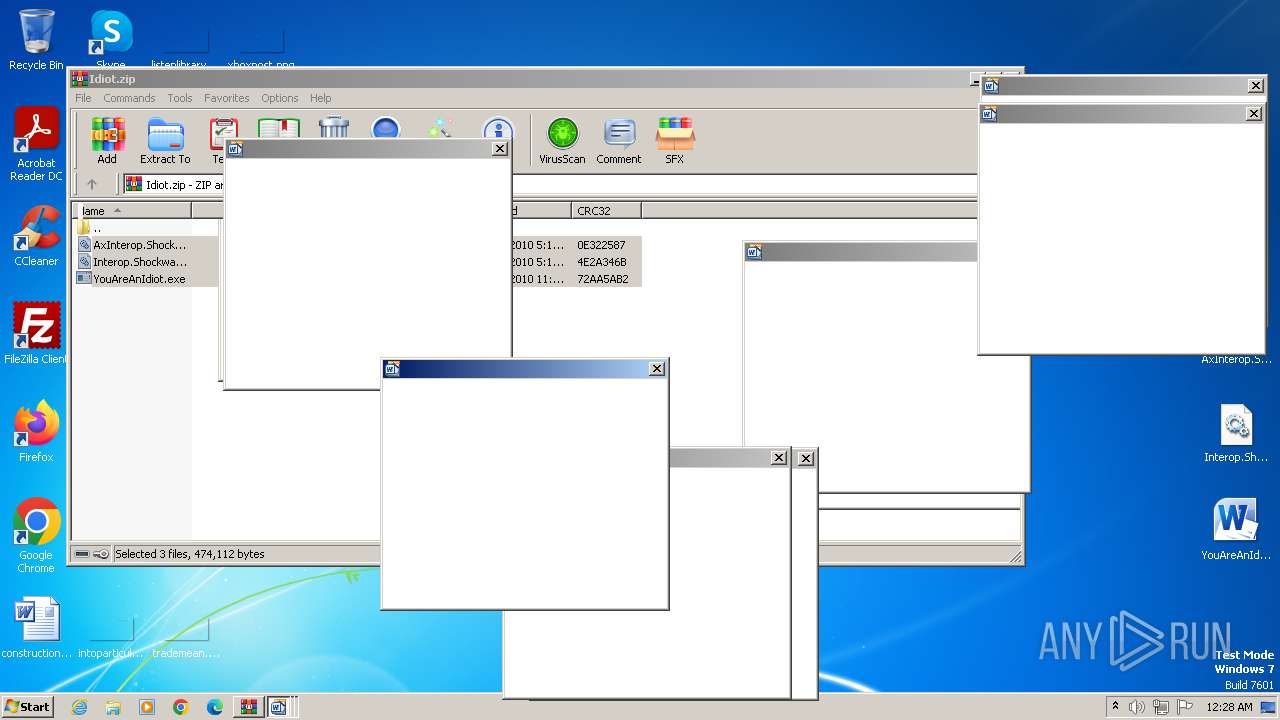Click the SFX toolbar icon
This screenshot has height=720, width=1280.
coord(675,141)
